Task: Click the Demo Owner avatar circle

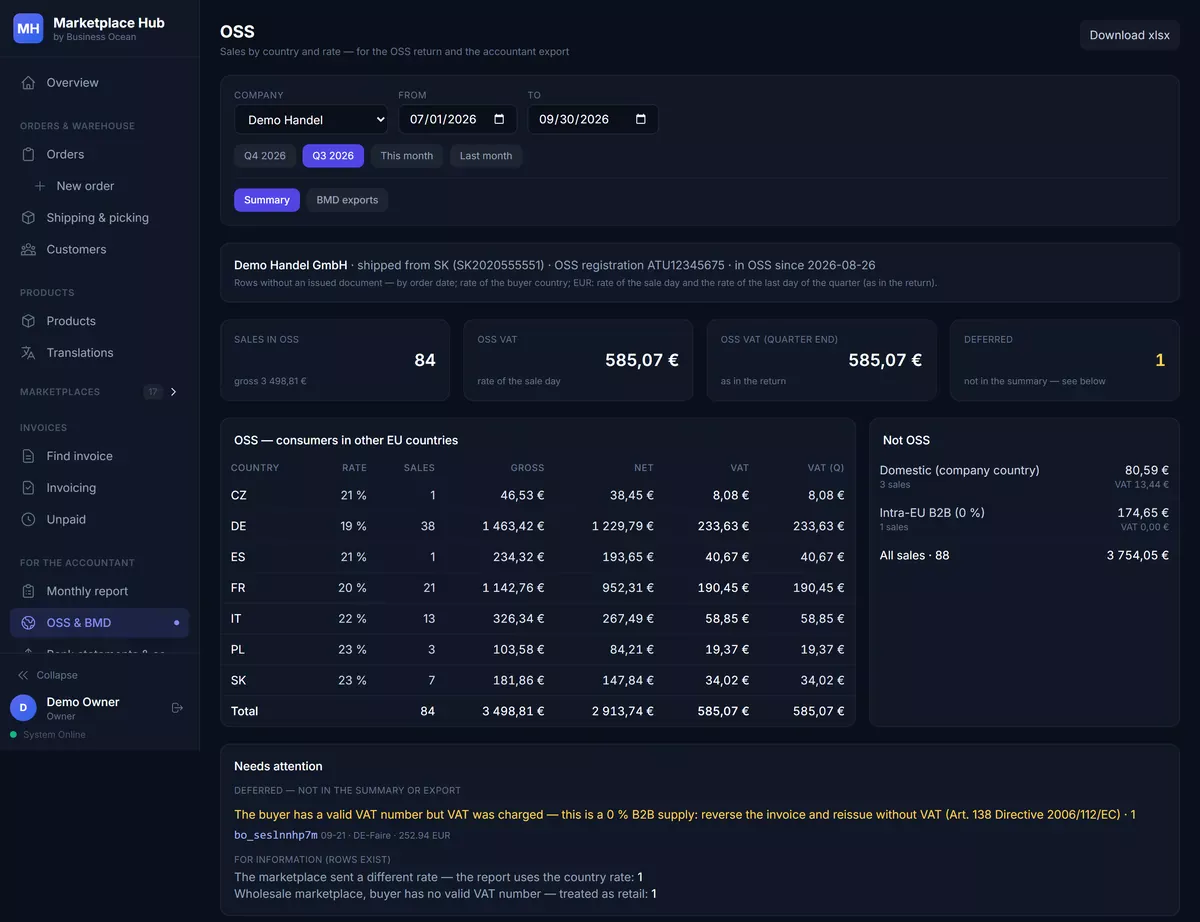Action: click(x=23, y=708)
